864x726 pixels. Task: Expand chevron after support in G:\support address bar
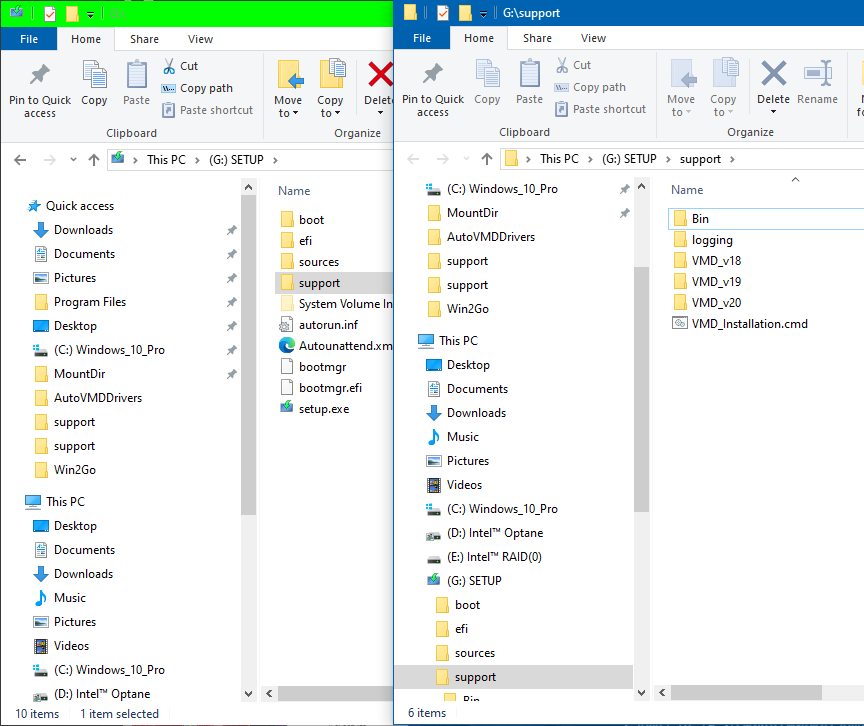click(732, 159)
